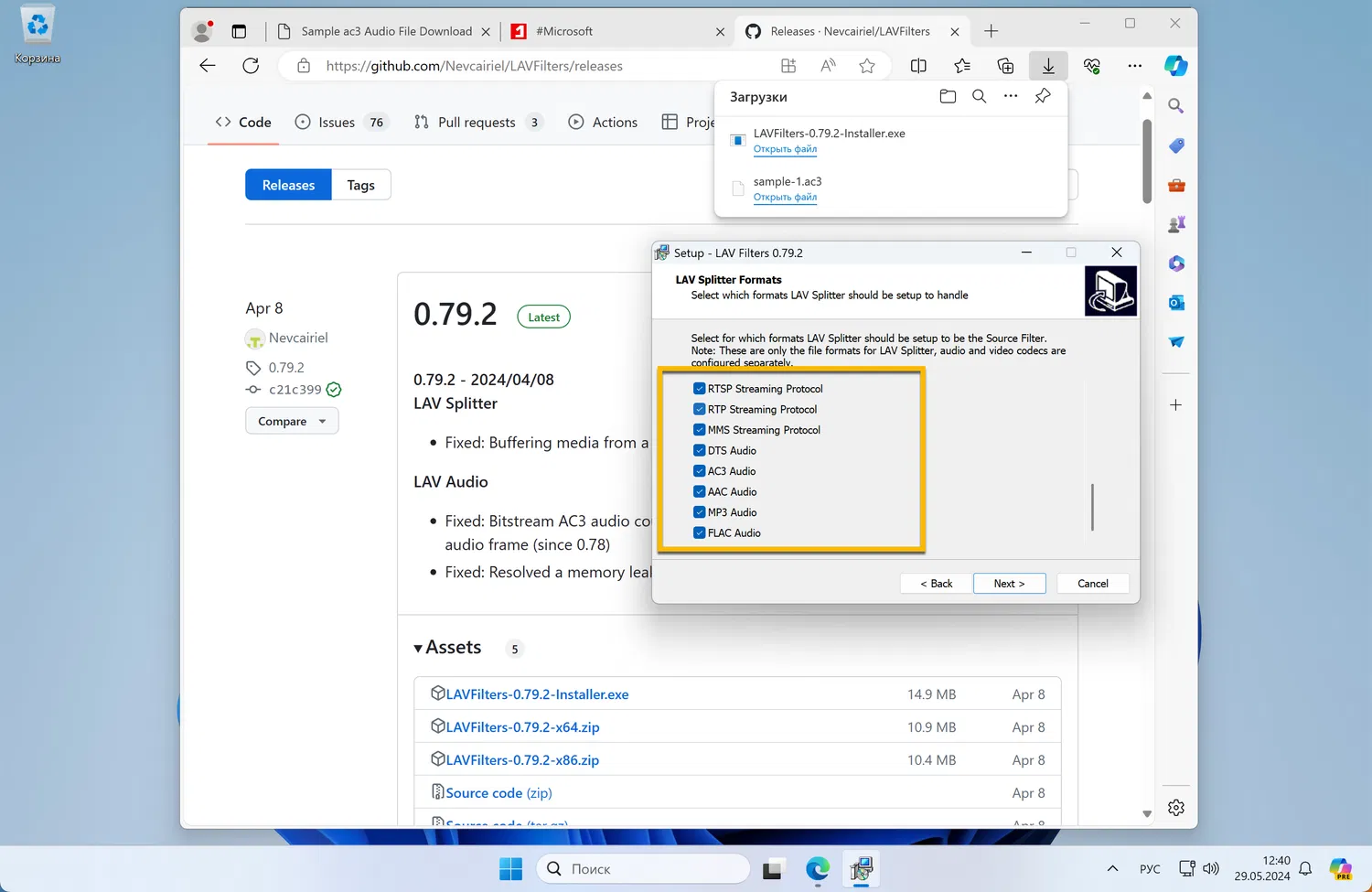The height and width of the screenshot is (892, 1372).
Task: Select the Tags view
Action: coord(361,185)
